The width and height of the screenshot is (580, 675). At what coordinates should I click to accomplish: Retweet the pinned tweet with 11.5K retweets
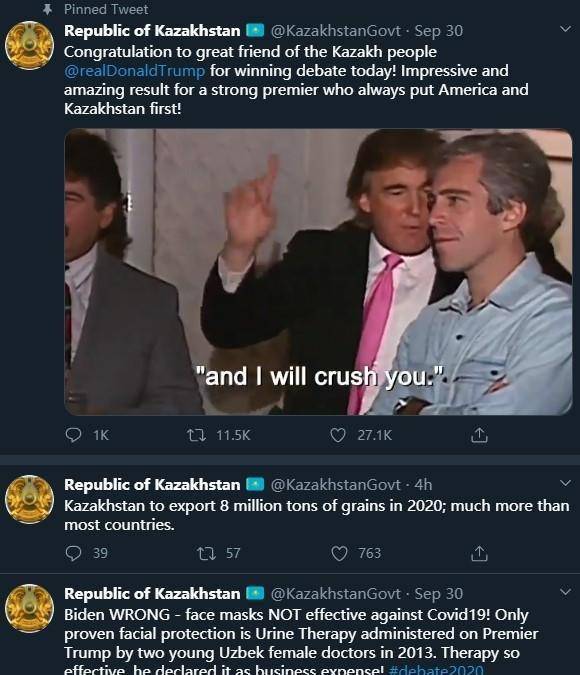click(196, 435)
